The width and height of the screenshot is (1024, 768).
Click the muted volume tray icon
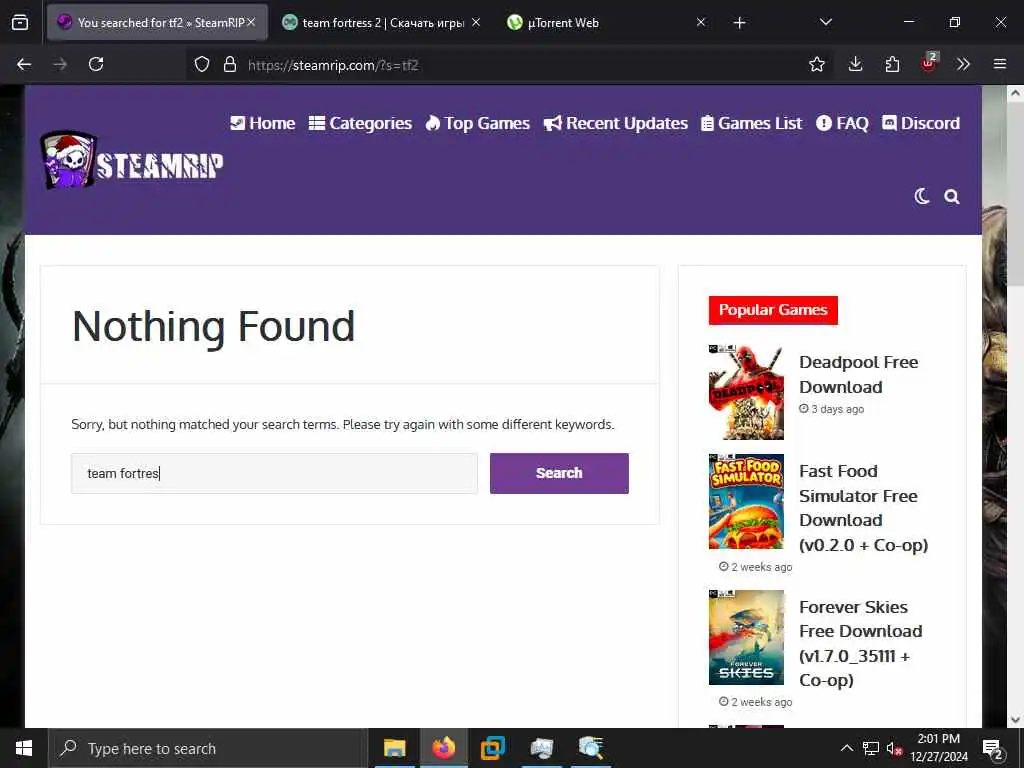pos(894,748)
